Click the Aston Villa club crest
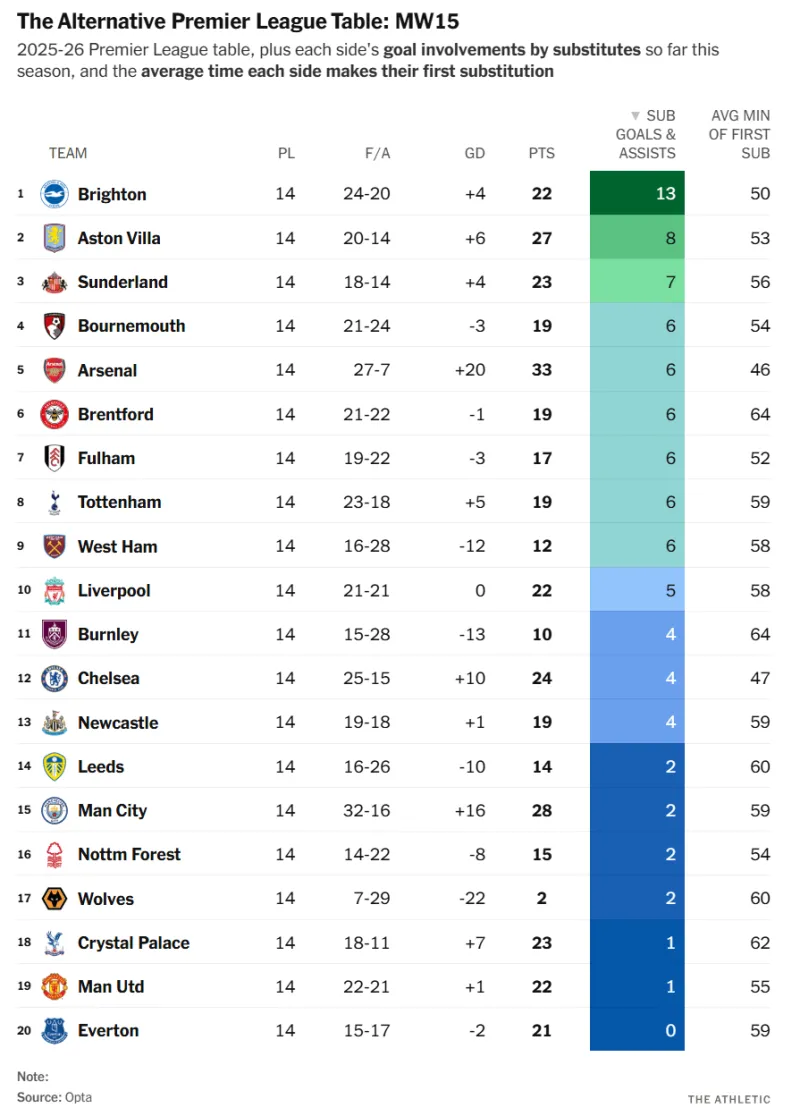 [x=54, y=238]
